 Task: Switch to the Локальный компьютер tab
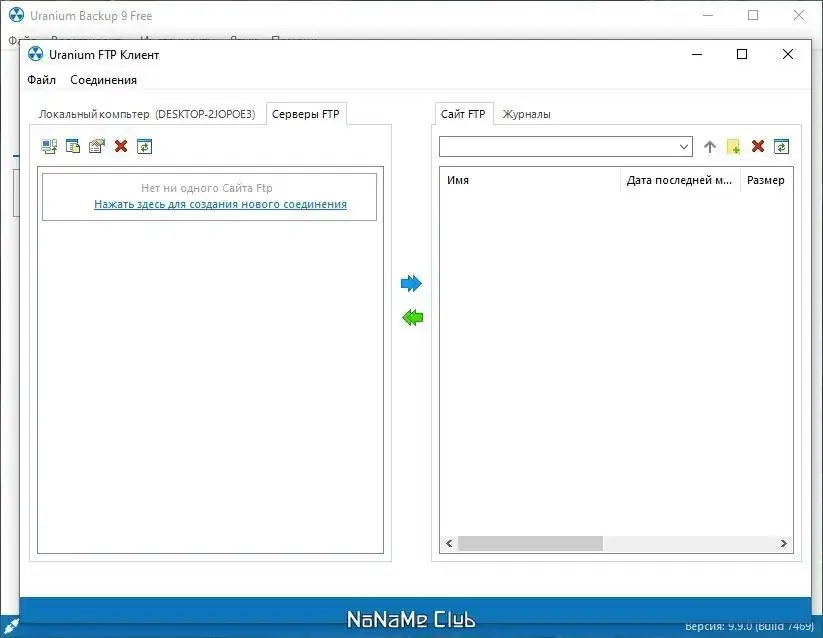tap(146, 114)
